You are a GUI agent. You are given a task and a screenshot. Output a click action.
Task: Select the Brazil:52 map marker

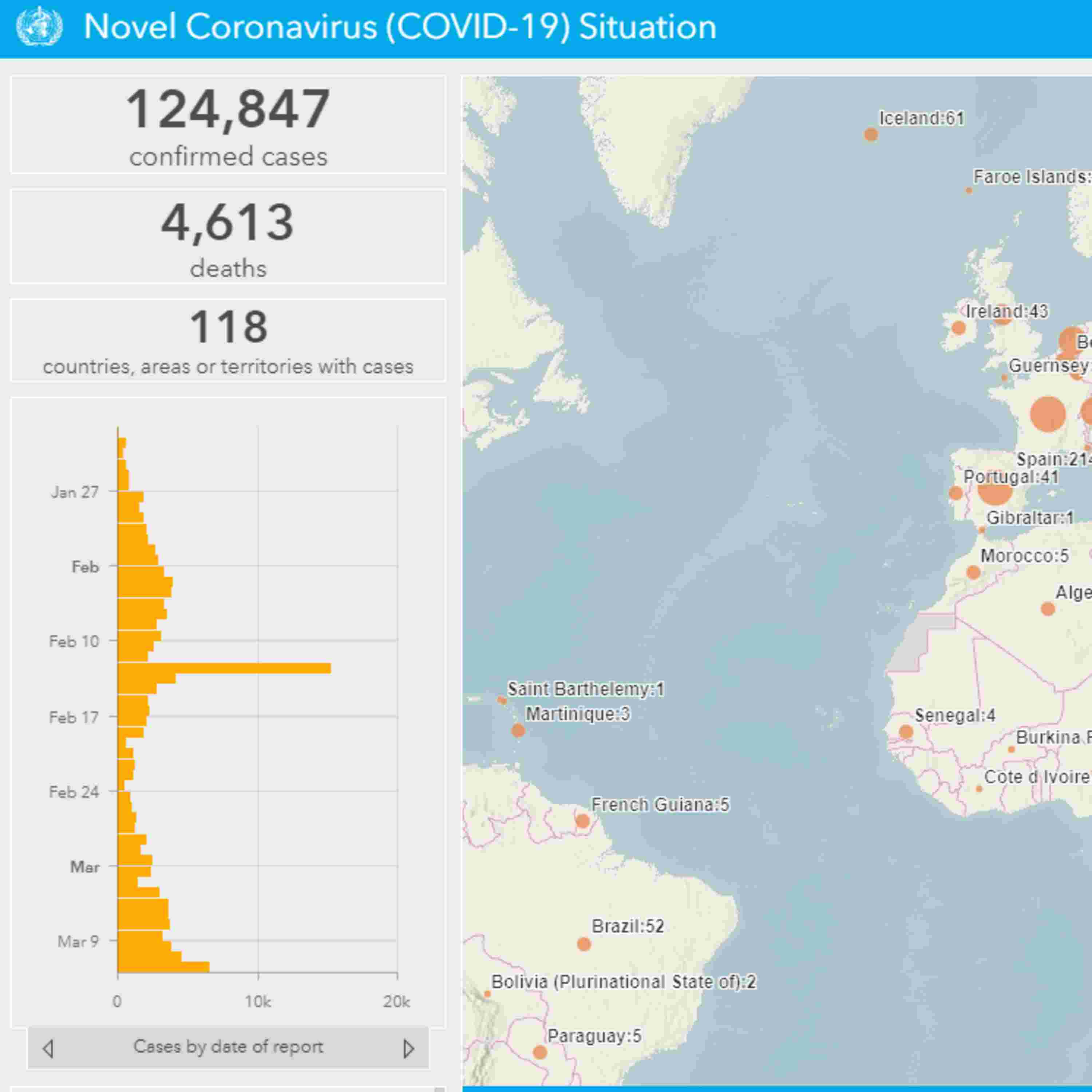(584, 944)
